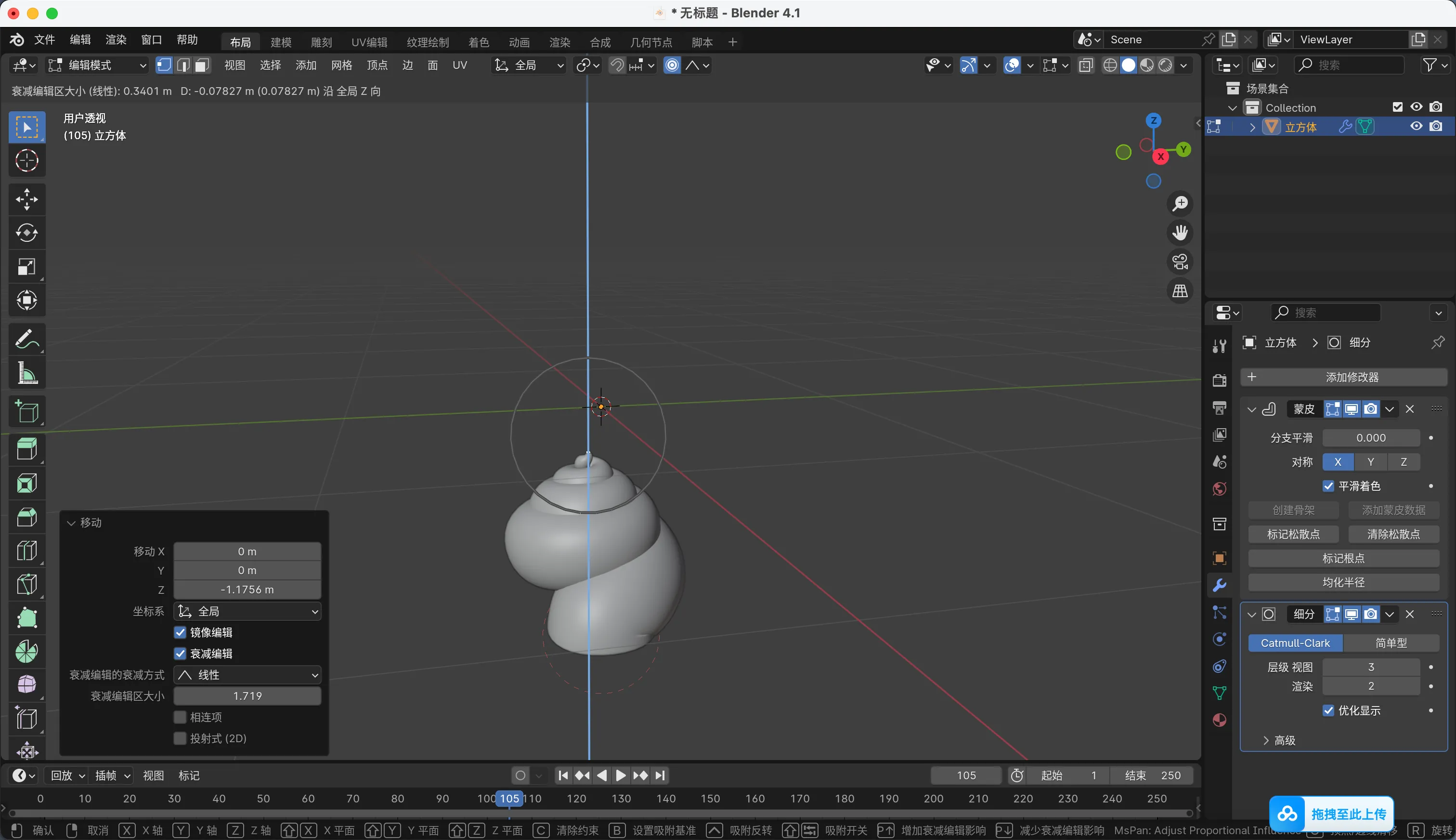Toggle the proportional editing icon in header
Viewport: 1456px width, 840px height.
pos(672,65)
